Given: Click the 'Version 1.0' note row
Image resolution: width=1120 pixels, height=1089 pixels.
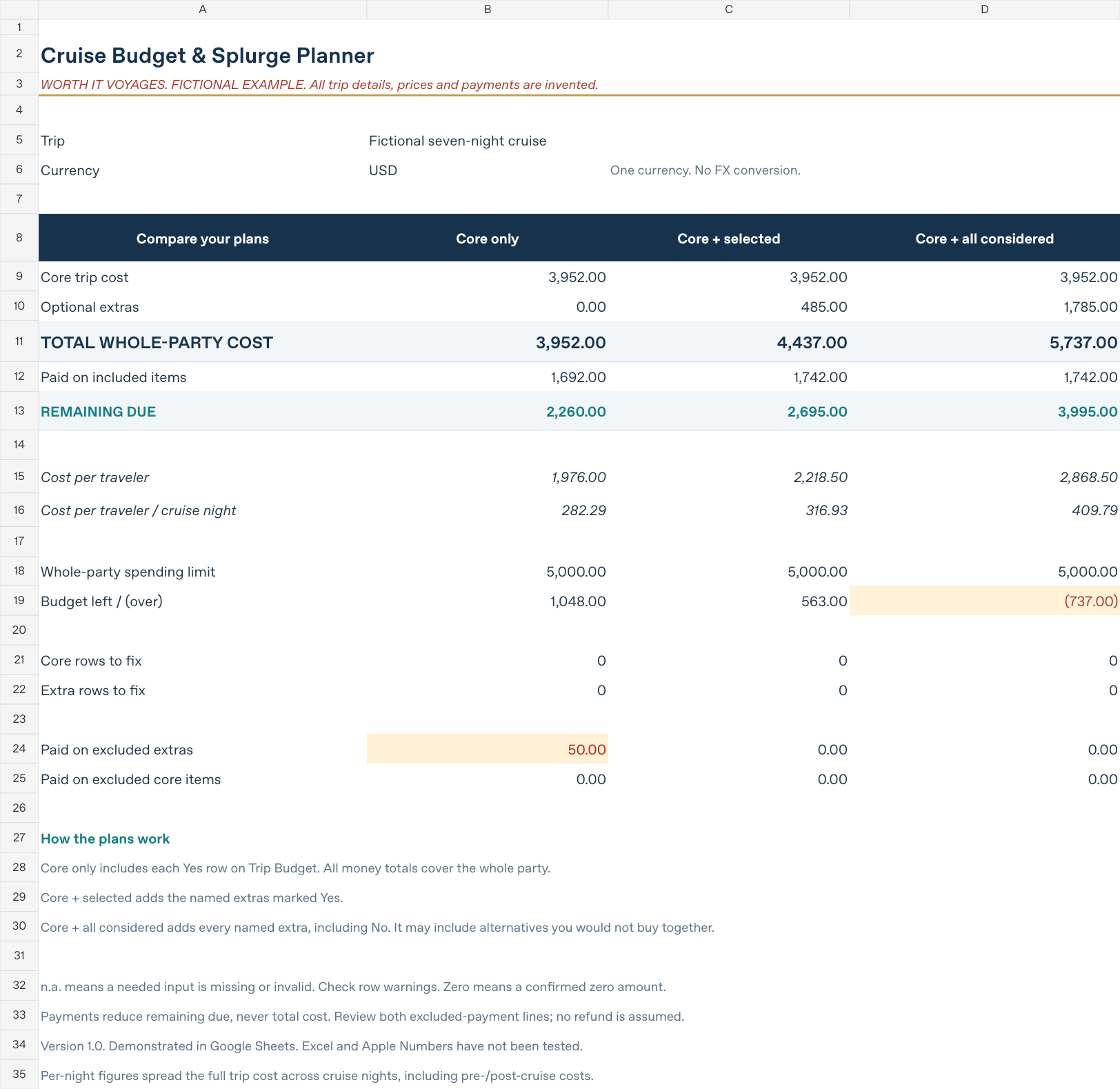Looking at the screenshot, I should (x=312, y=1046).
